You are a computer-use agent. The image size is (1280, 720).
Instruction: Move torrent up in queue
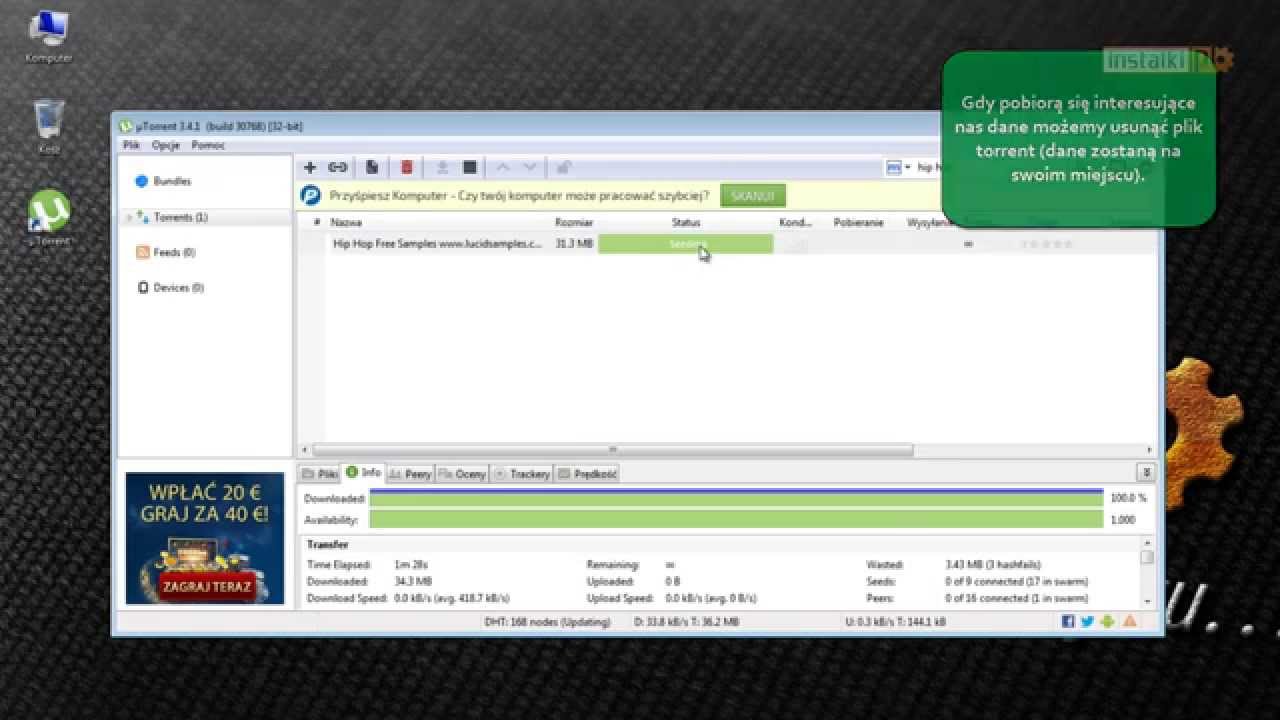503,167
